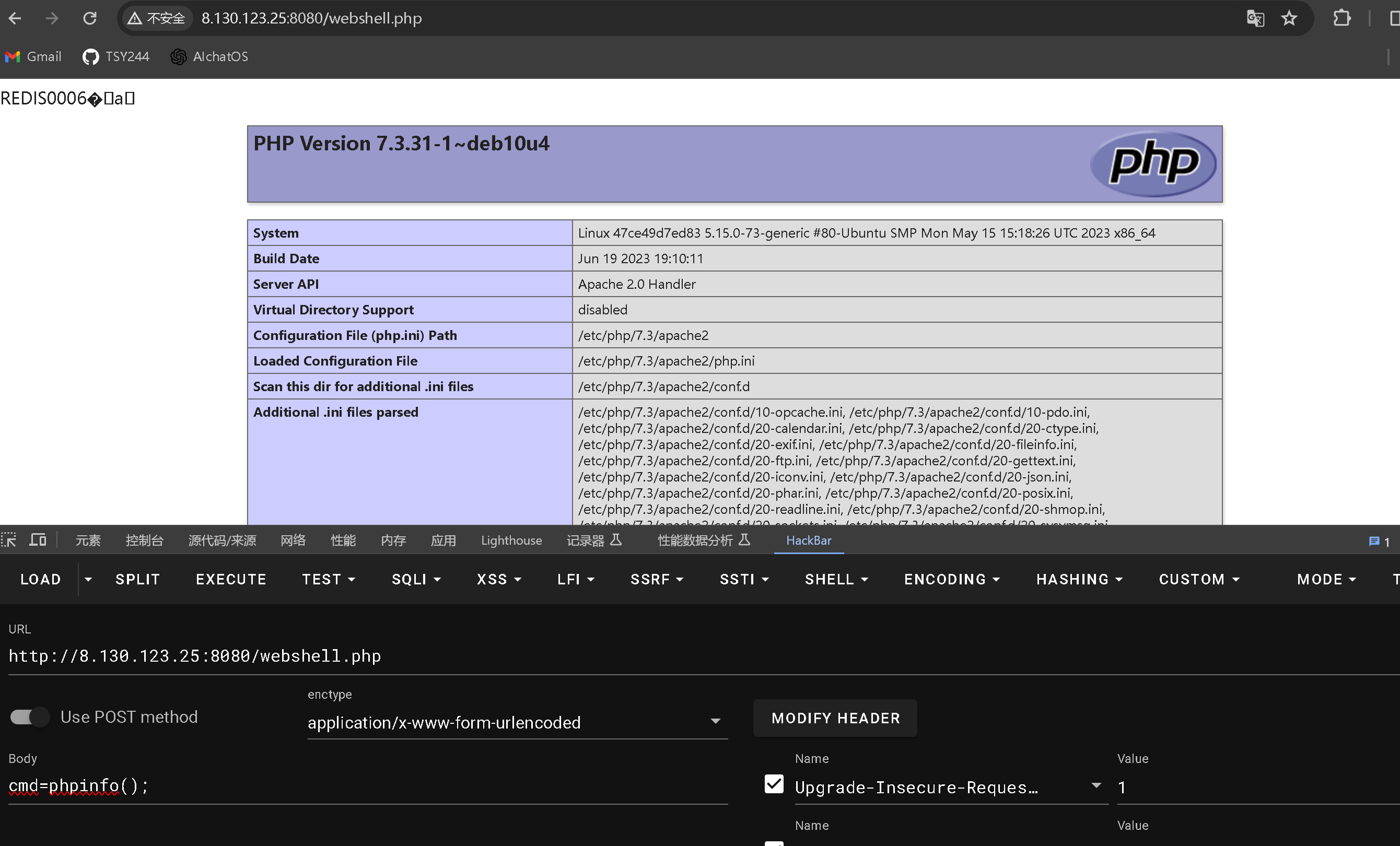
Task: Switch to the 网络 tab
Action: click(x=293, y=540)
